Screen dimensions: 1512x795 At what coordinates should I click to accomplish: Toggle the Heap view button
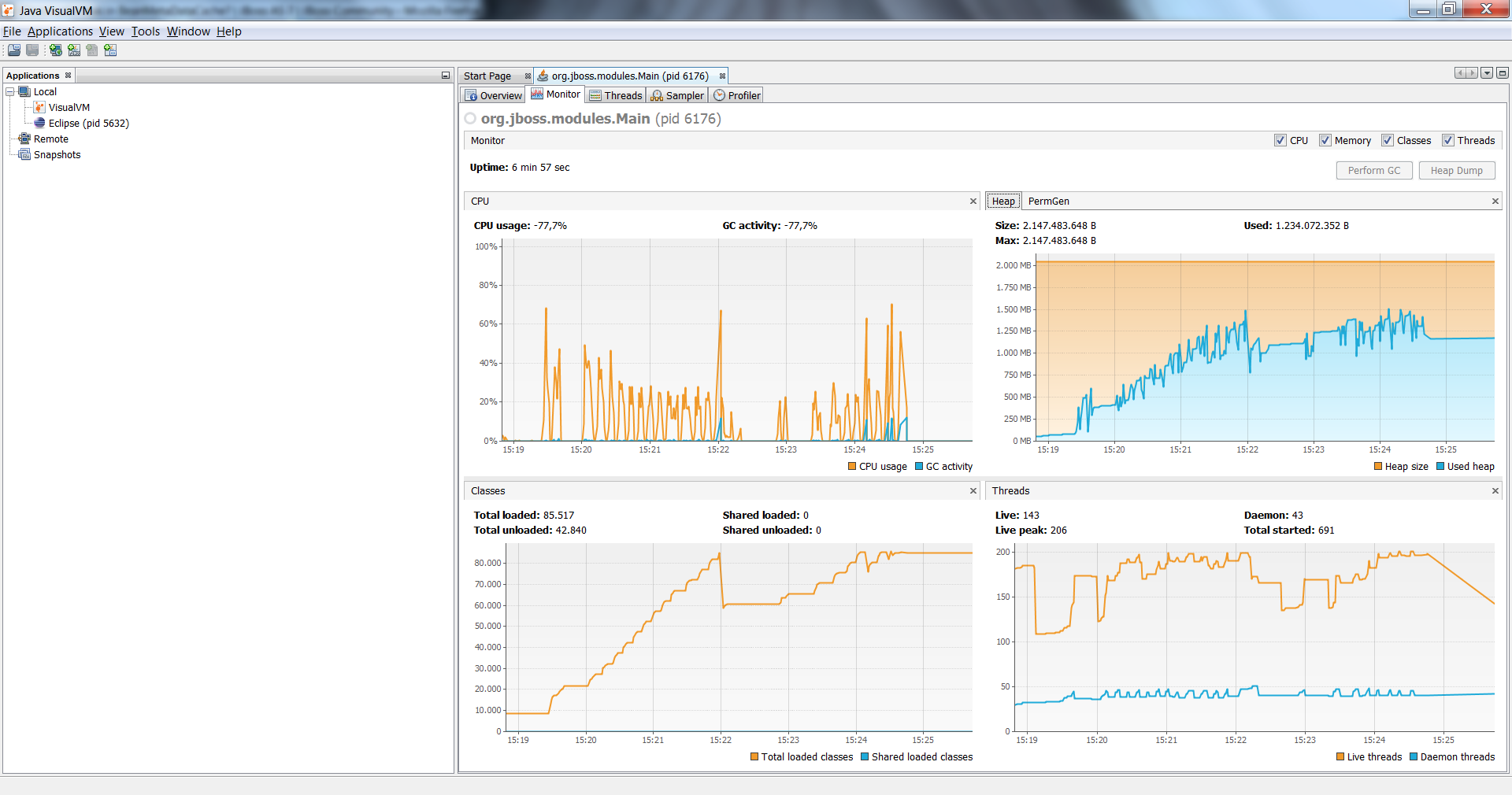[x=1003, y=202]
